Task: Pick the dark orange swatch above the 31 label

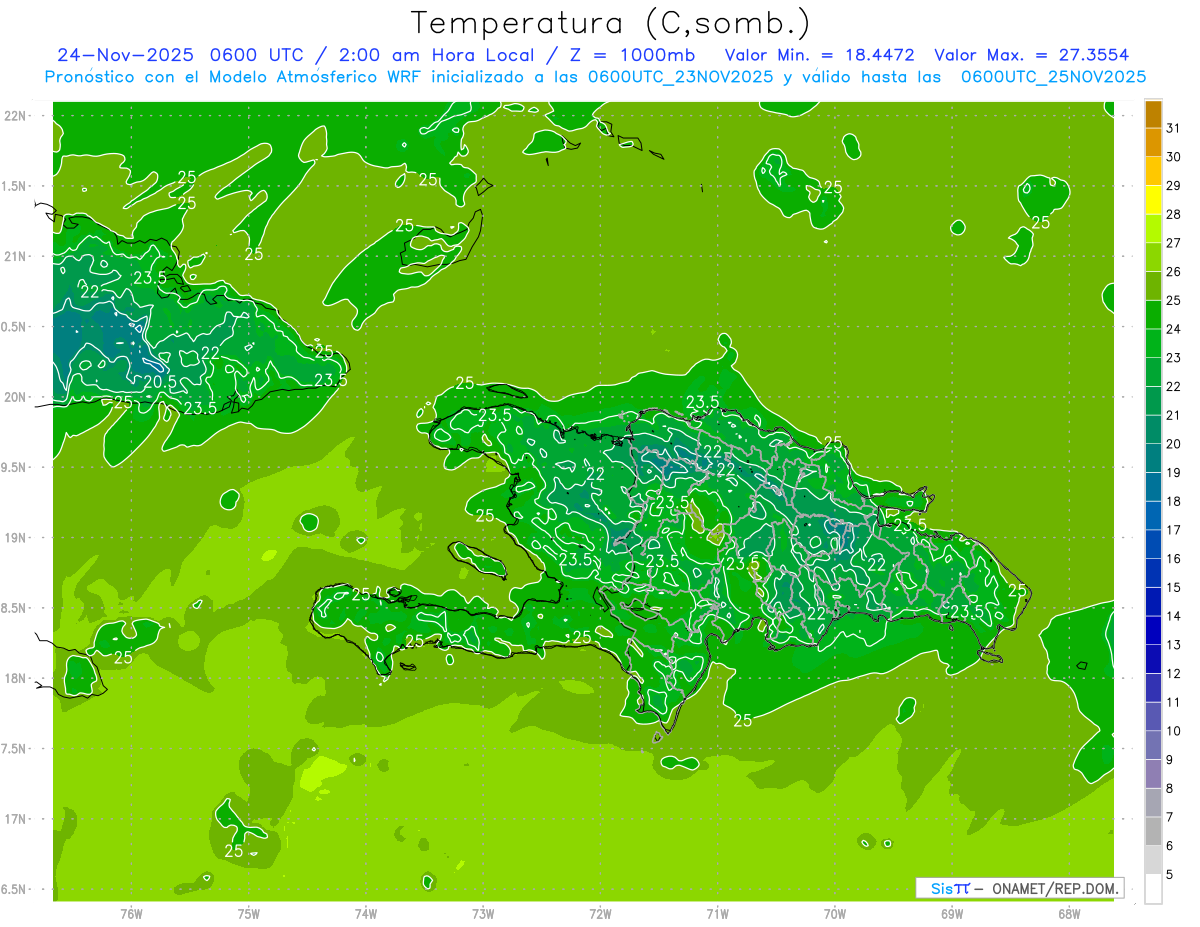Action: (1153, 114)
